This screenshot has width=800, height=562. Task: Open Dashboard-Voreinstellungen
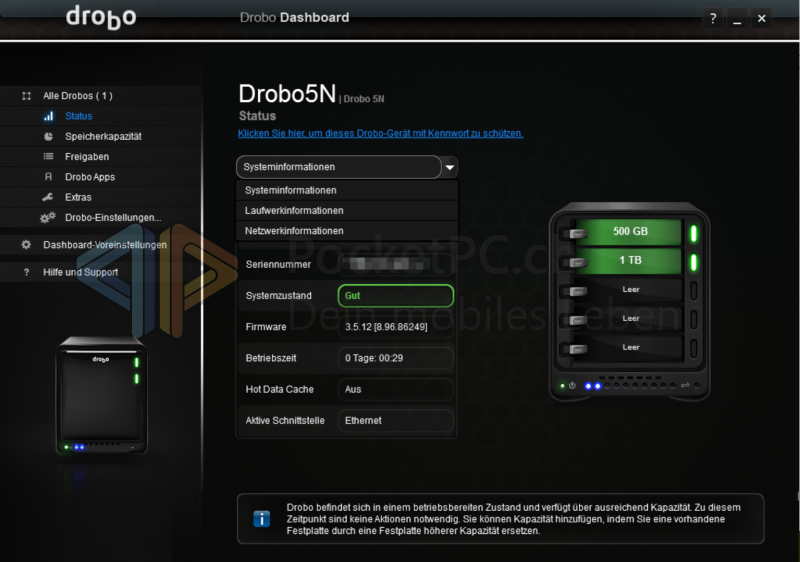105,245
